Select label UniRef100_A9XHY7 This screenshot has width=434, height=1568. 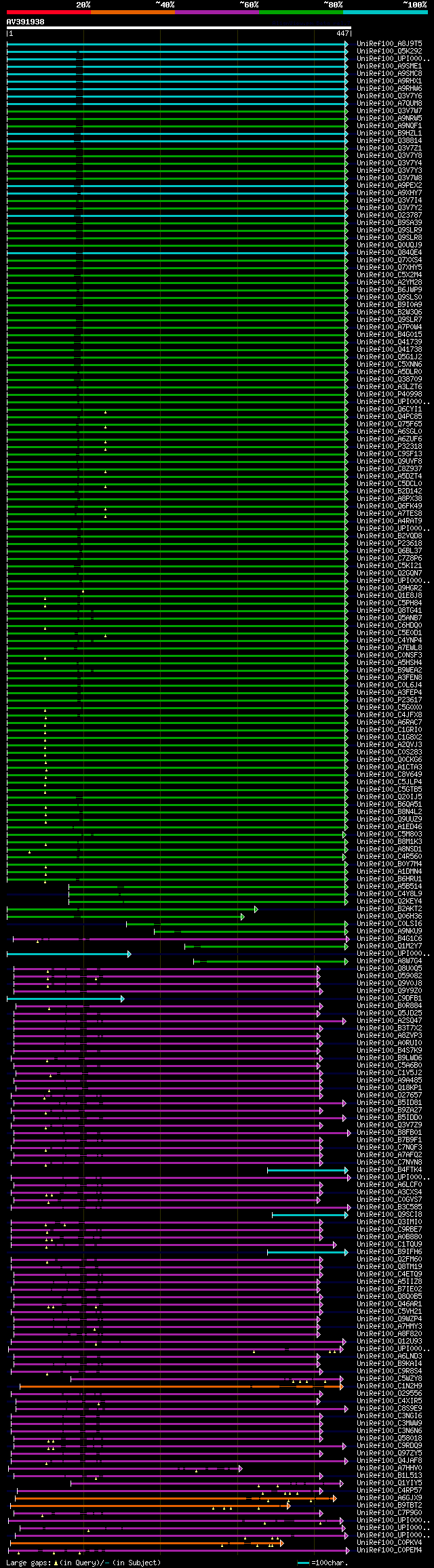(x=389, y=193)
